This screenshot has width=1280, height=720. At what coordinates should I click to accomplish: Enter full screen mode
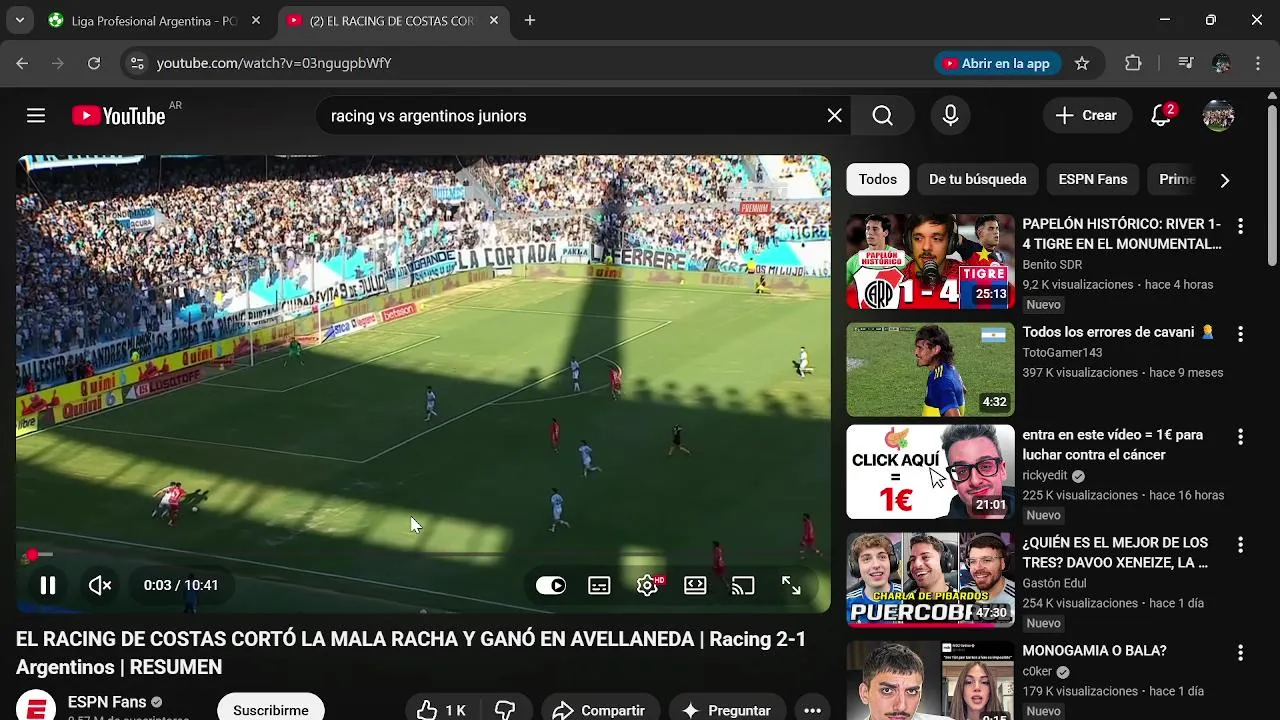click(791, 586)
